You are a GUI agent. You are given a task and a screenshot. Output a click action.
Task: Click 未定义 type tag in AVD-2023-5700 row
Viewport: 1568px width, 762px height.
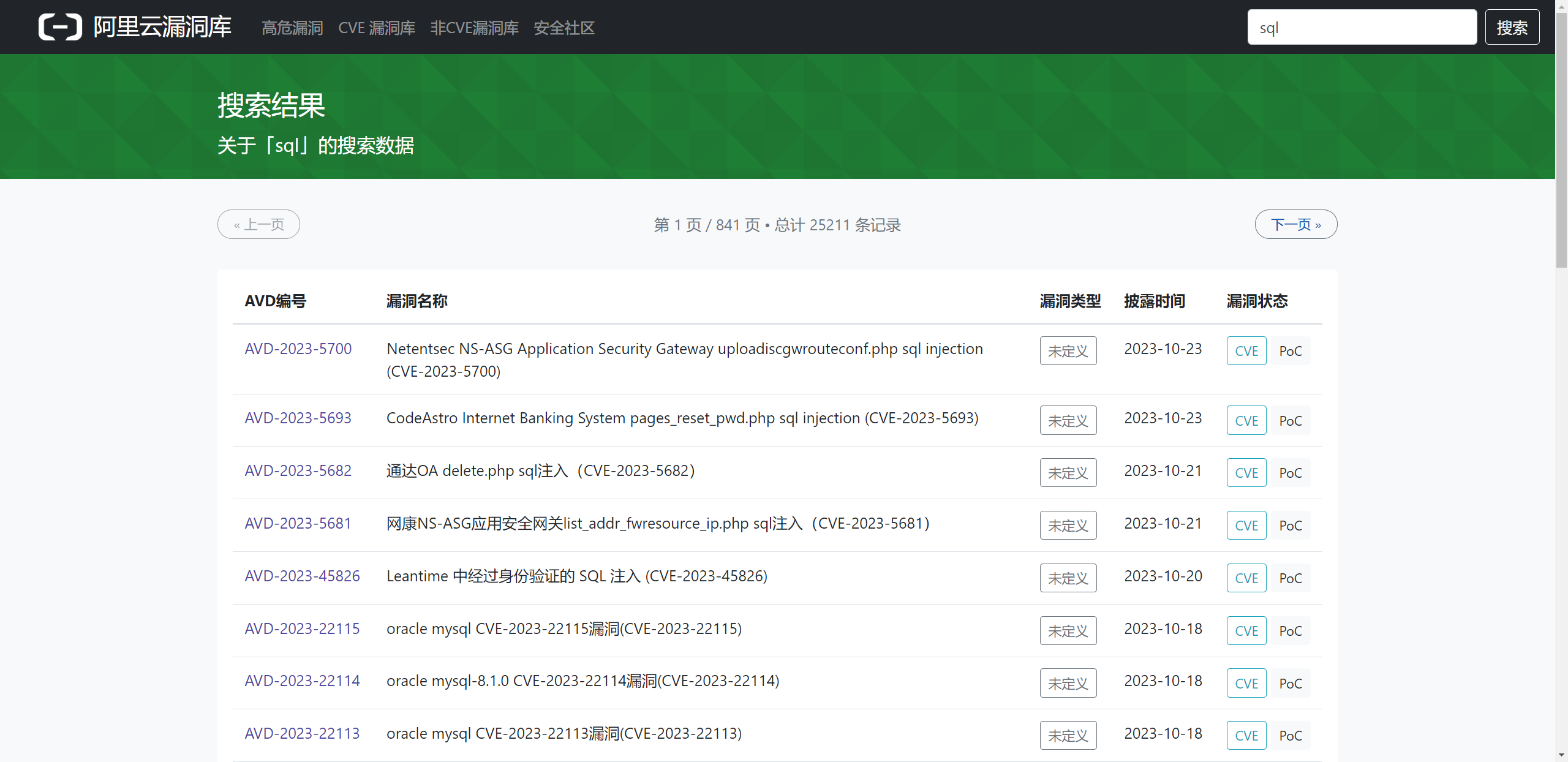point(1068,351)
